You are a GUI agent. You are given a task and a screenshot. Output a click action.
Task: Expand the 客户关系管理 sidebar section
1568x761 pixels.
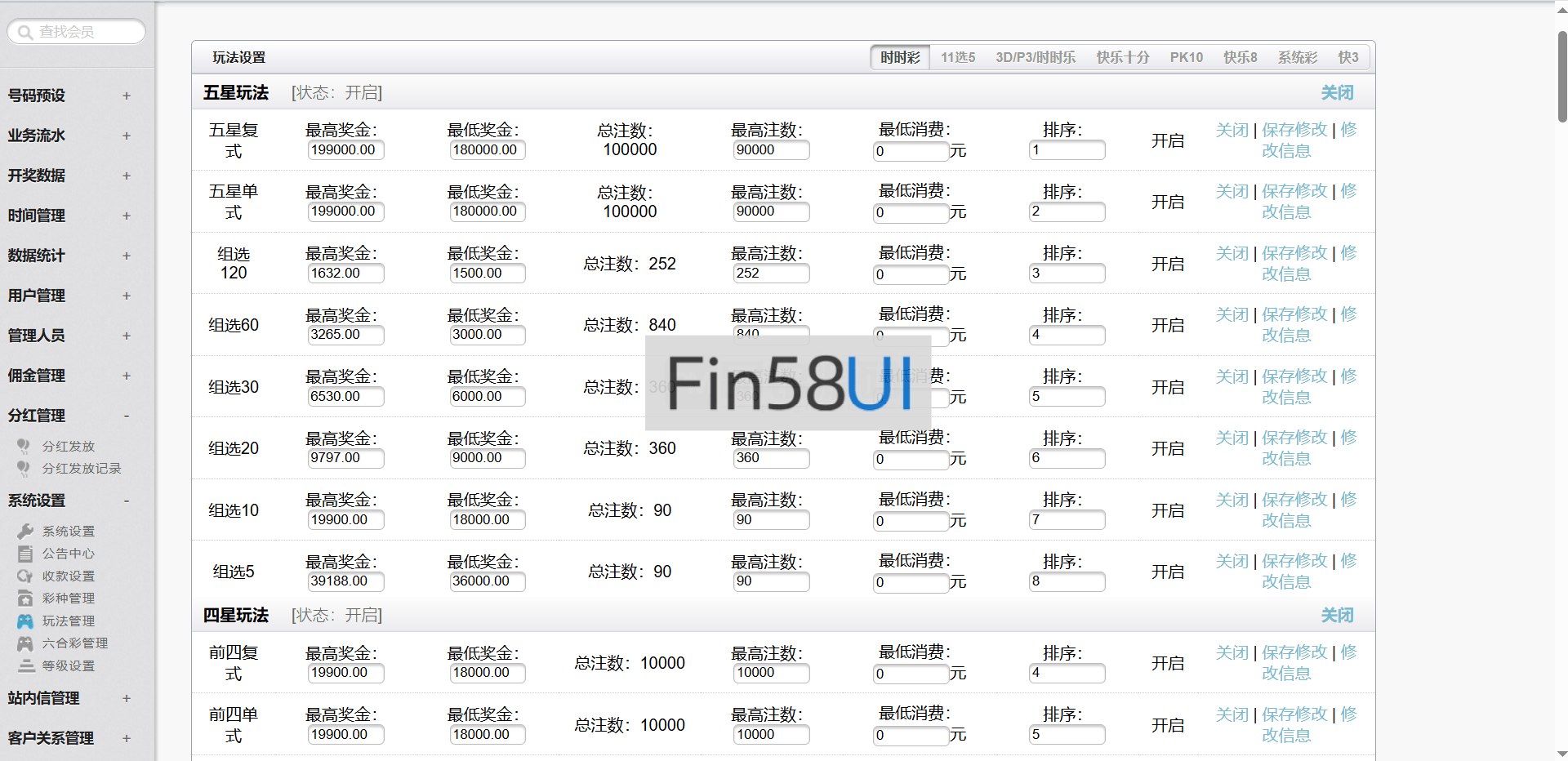[127, 738]
